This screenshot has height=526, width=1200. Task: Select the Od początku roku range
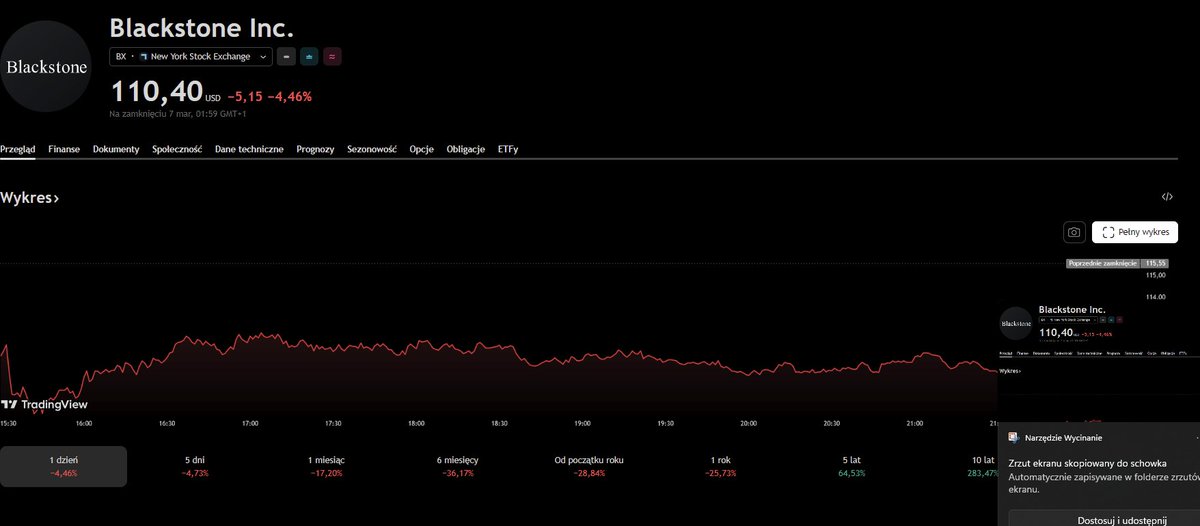(589, 466)
